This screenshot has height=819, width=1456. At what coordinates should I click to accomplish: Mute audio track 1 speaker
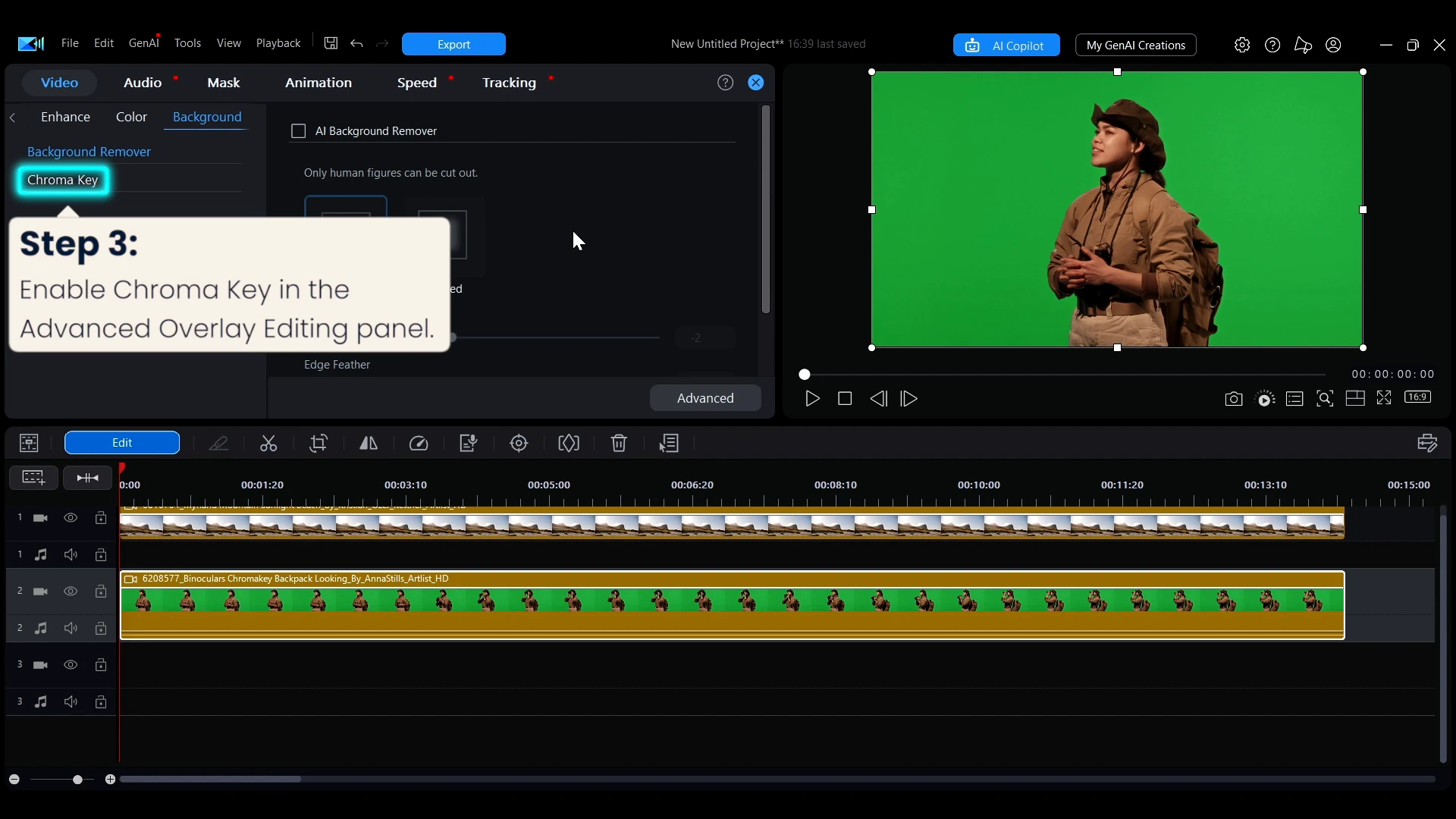tap(71, 555)
